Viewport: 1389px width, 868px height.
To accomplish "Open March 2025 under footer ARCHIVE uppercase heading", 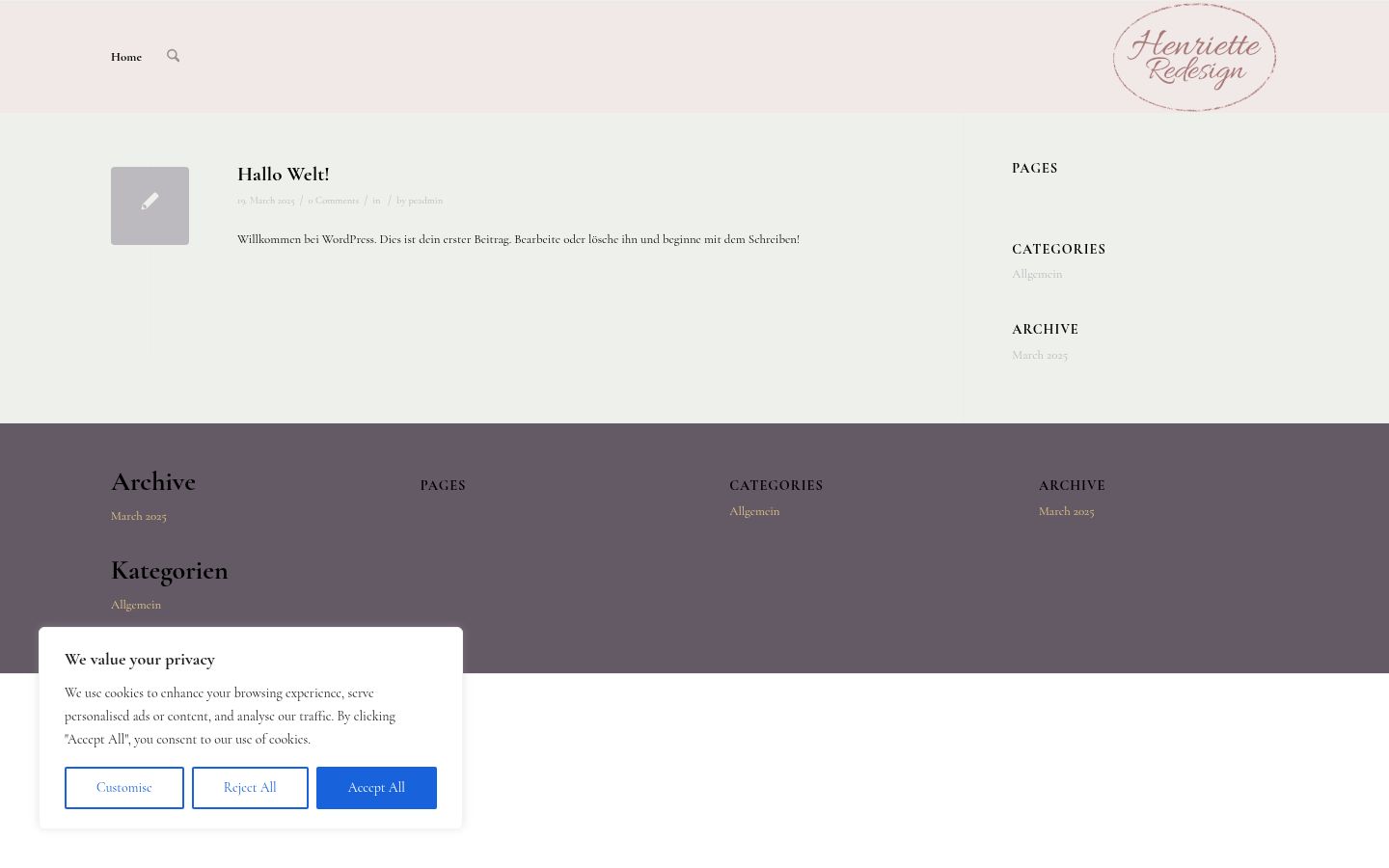I will click(1067, 511).
